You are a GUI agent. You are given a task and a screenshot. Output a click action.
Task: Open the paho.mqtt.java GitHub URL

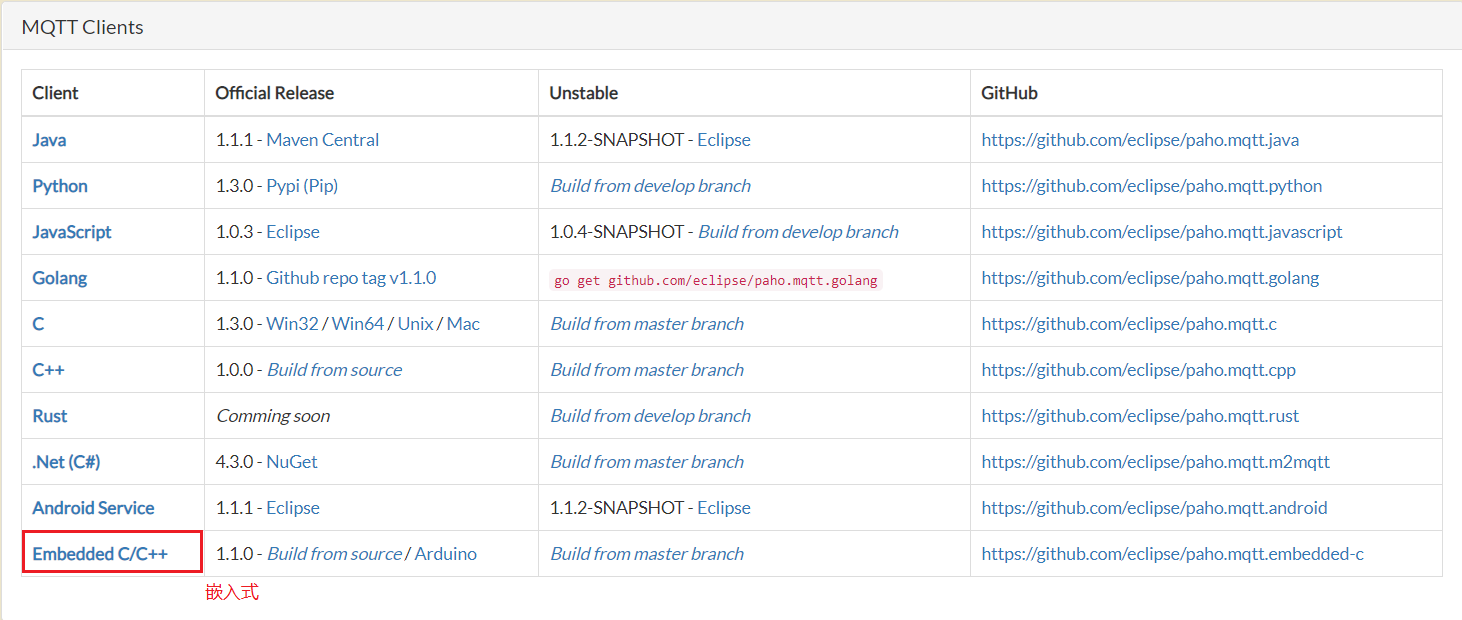coord(1140,140)
